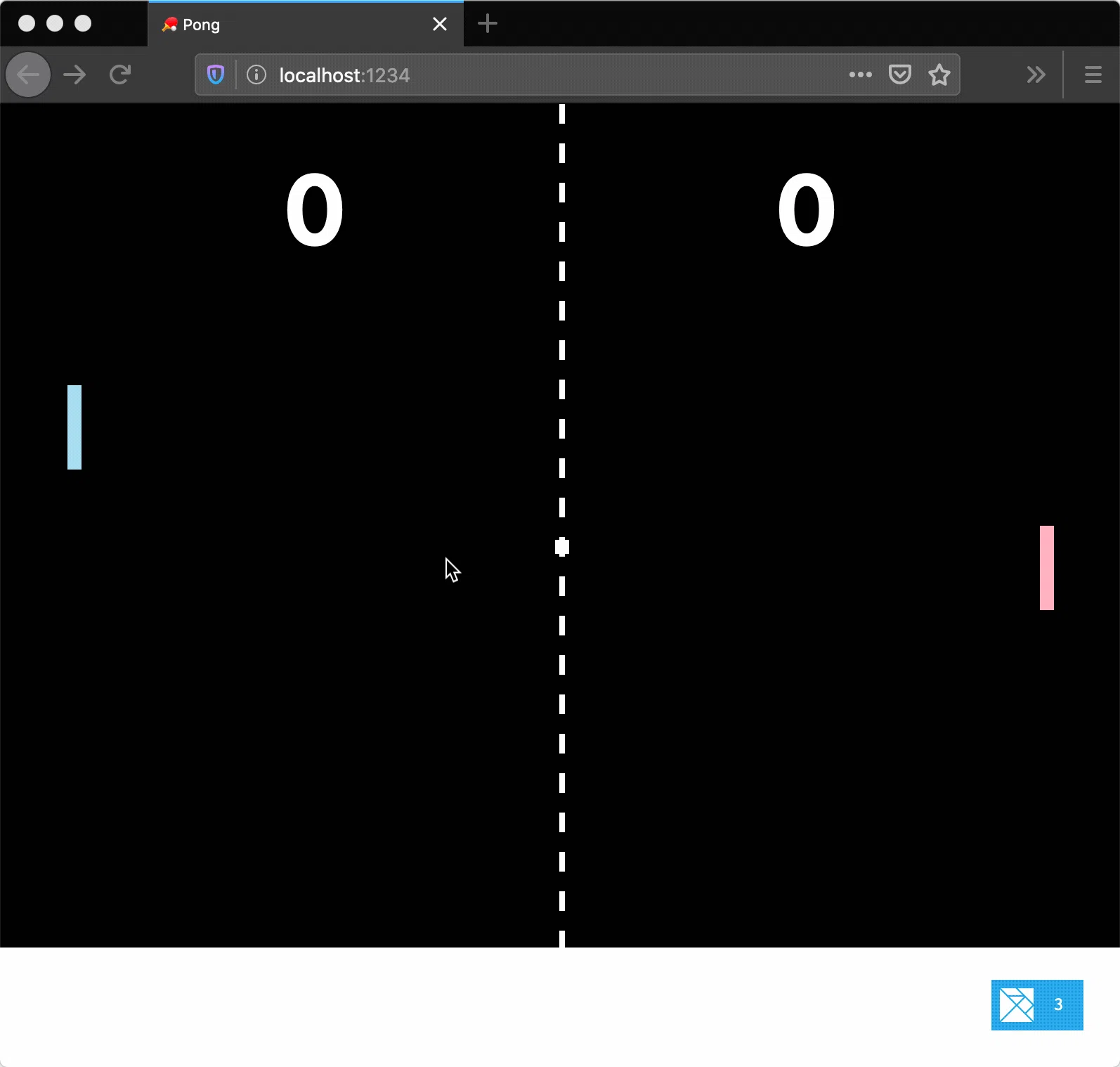Close the Pong tab
Image resolution: width=1120 pixels, height=1067 pixels.
[440, 25]
